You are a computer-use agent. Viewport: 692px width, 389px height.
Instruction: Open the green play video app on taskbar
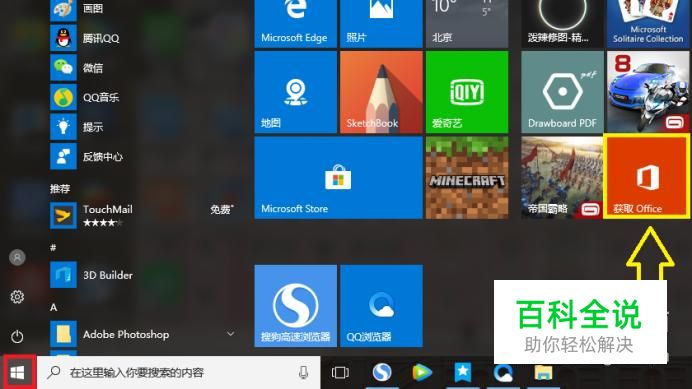422,373
